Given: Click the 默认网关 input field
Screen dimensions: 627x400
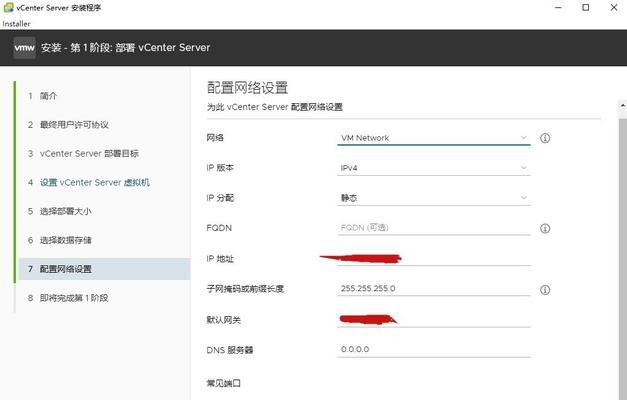Looking at the screenshot, I should [x=434, y=320].
